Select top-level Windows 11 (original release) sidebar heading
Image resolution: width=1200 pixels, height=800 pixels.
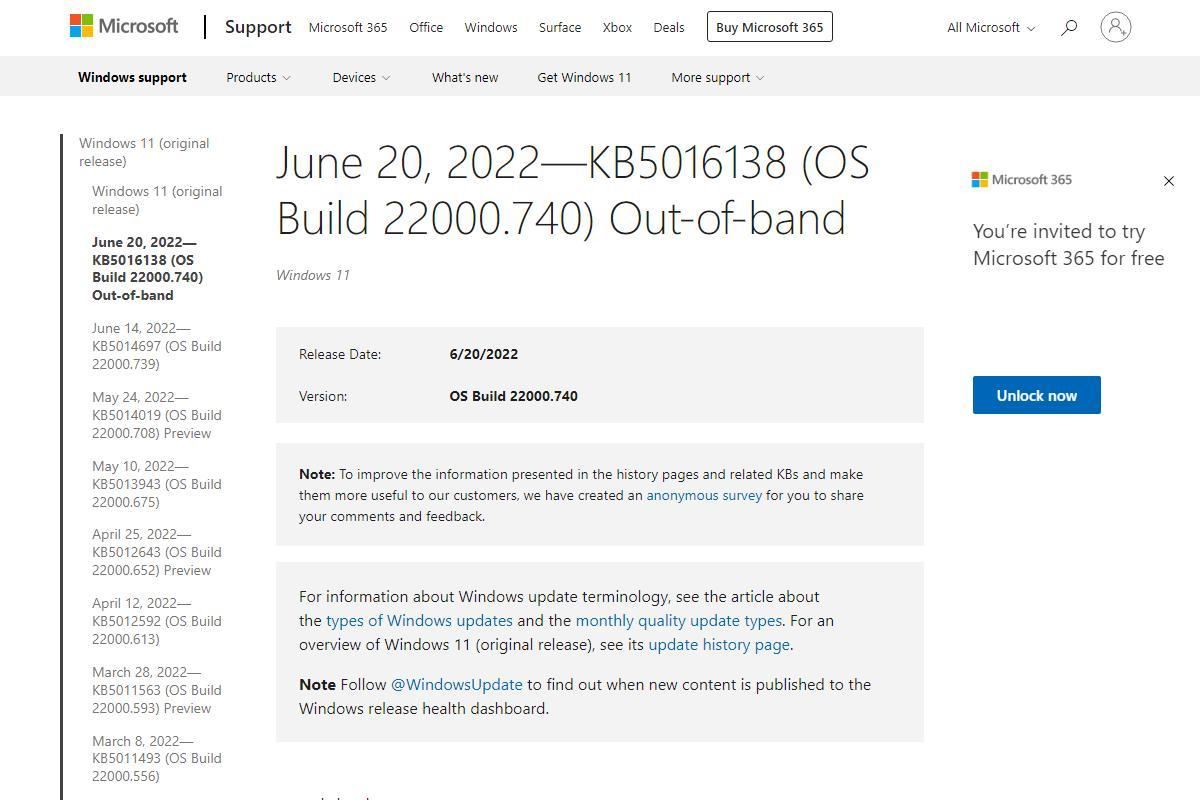coord(144,152)
